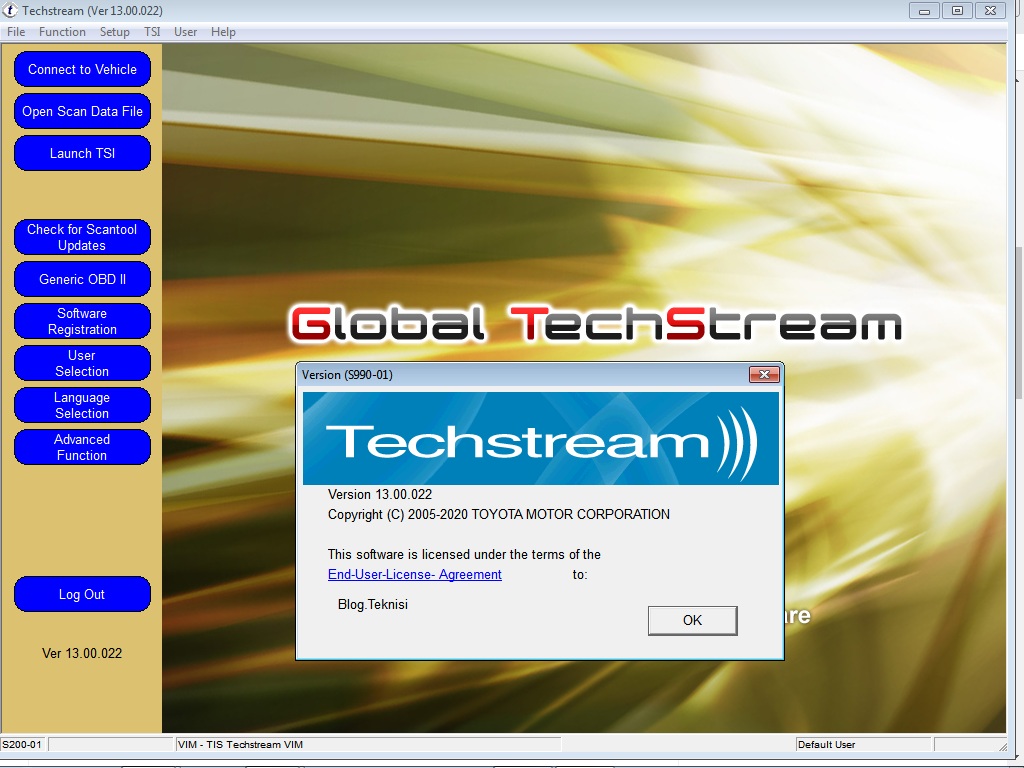The image size is (1024, 768).
Task: Open Language Selection
Action: coord(82,406)
